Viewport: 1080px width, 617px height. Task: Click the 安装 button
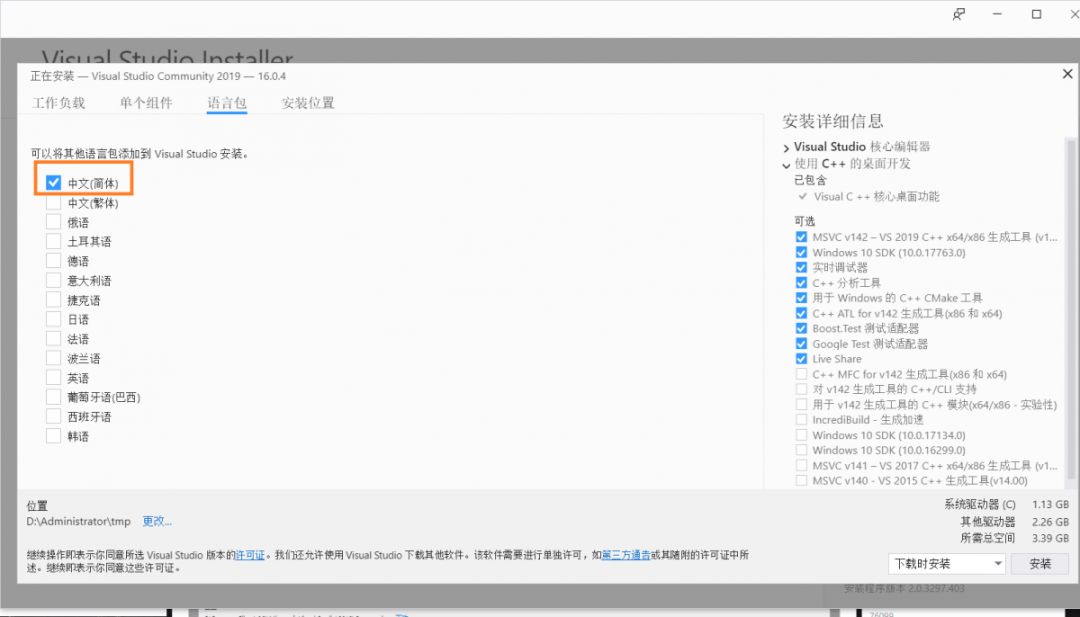(1040, 563)
